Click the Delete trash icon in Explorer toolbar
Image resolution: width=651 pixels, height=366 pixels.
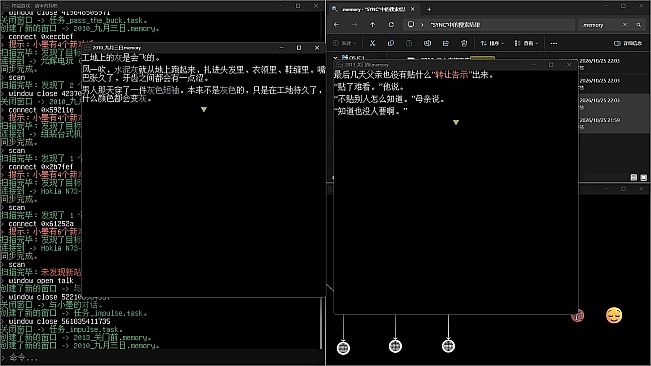(x=464, y=43)
